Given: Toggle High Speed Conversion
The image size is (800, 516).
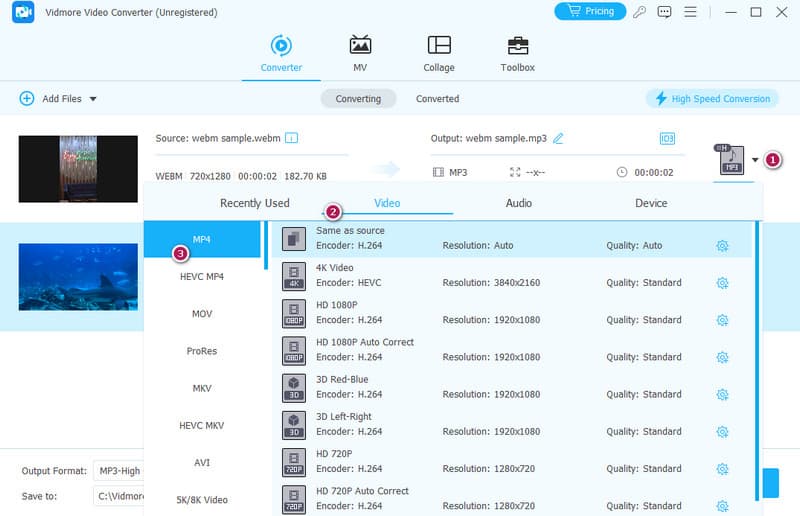Looking at the screenshot, I should click(x=712, y=99).
